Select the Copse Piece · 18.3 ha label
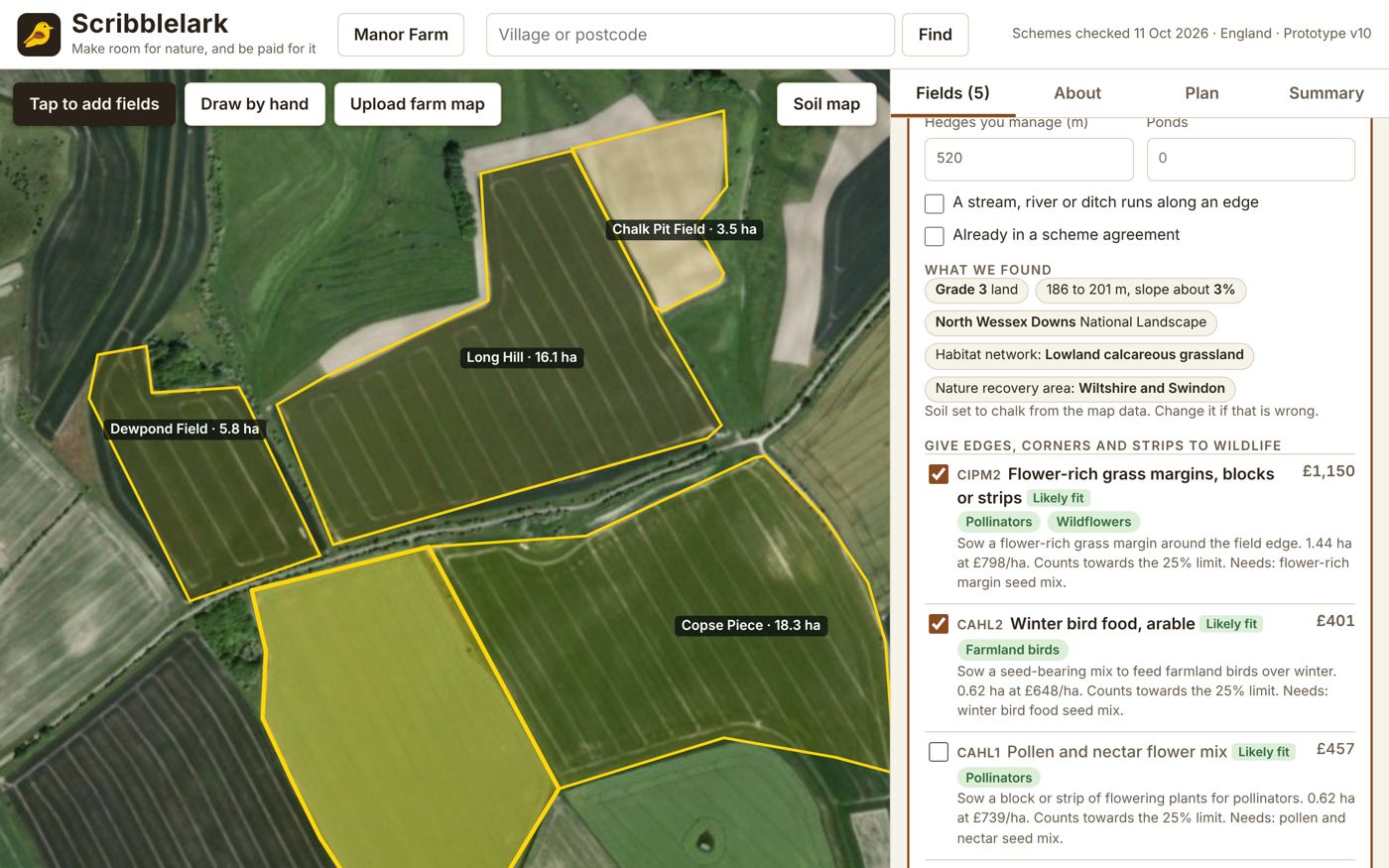The height and width of the screenshot is (868, 1389). point(751,625)
